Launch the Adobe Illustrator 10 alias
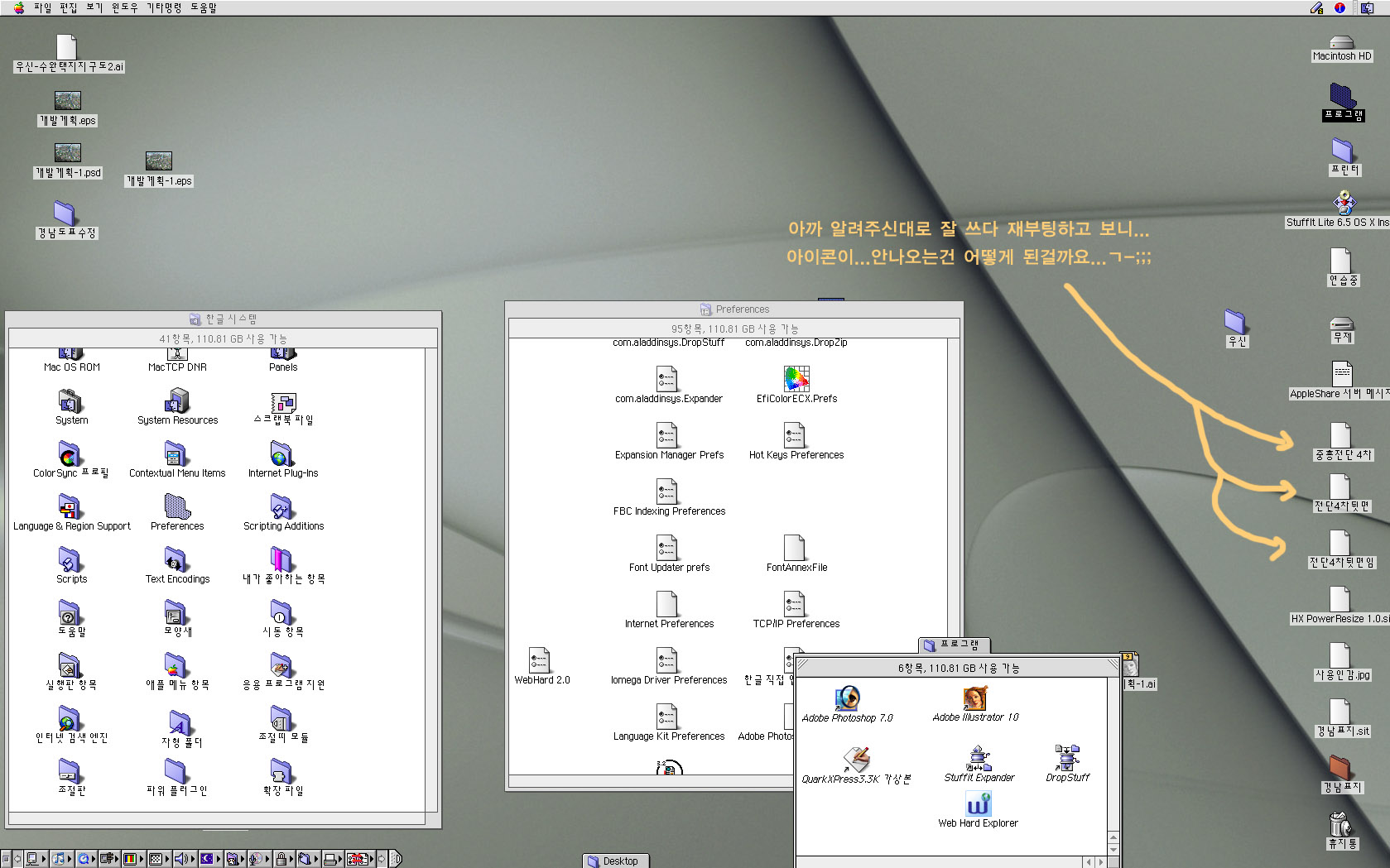 pos(975,699)
